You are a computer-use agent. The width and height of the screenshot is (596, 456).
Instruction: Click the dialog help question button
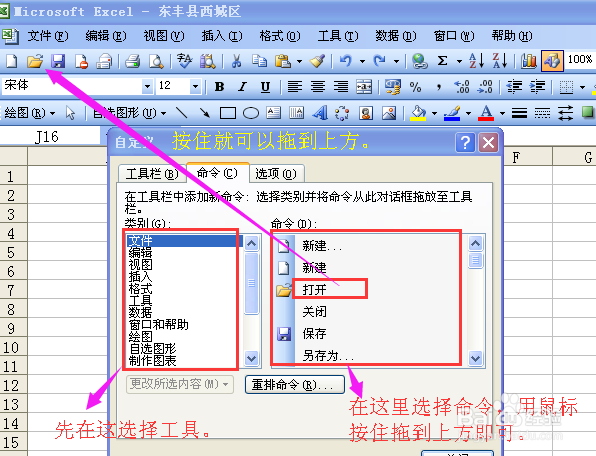pyautogui.click(x=465, y=143)
